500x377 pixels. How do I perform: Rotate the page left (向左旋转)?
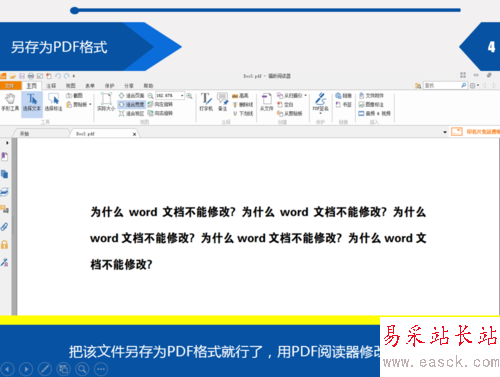coord(160,105)
